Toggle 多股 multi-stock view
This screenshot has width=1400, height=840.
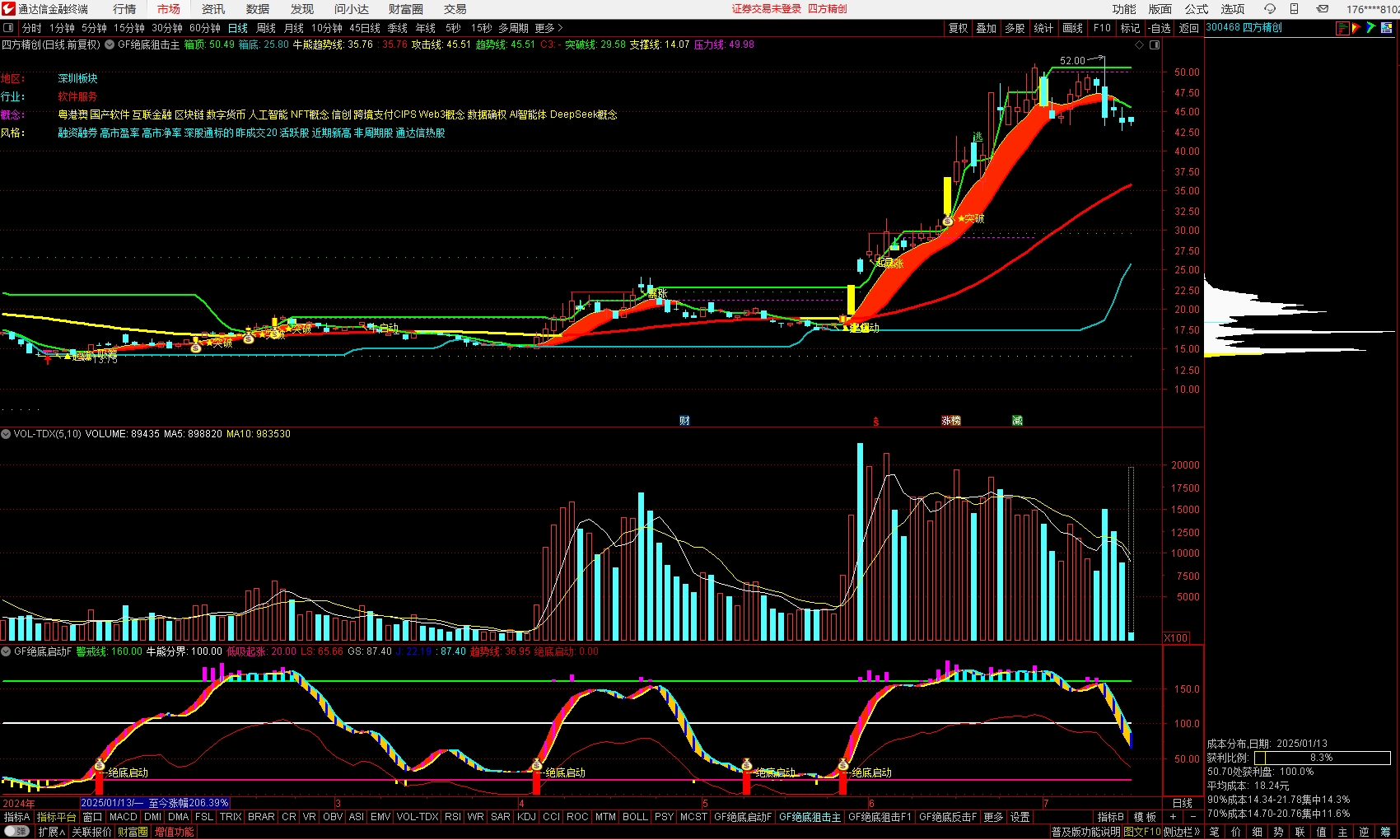(1015, 28)
